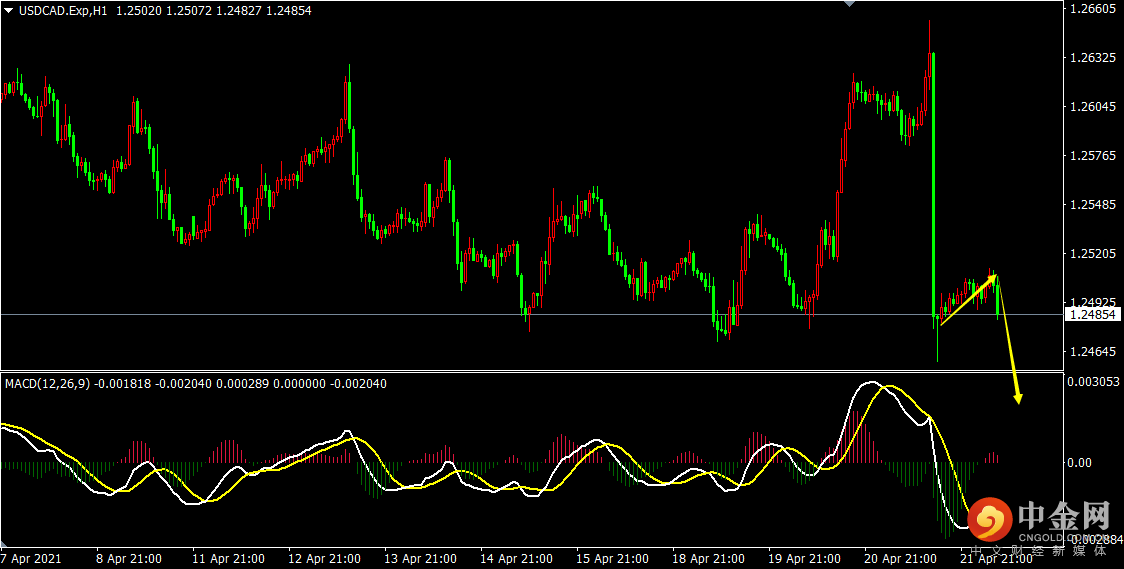Click the 1.25485 price scale label

tap(1095, 205)
